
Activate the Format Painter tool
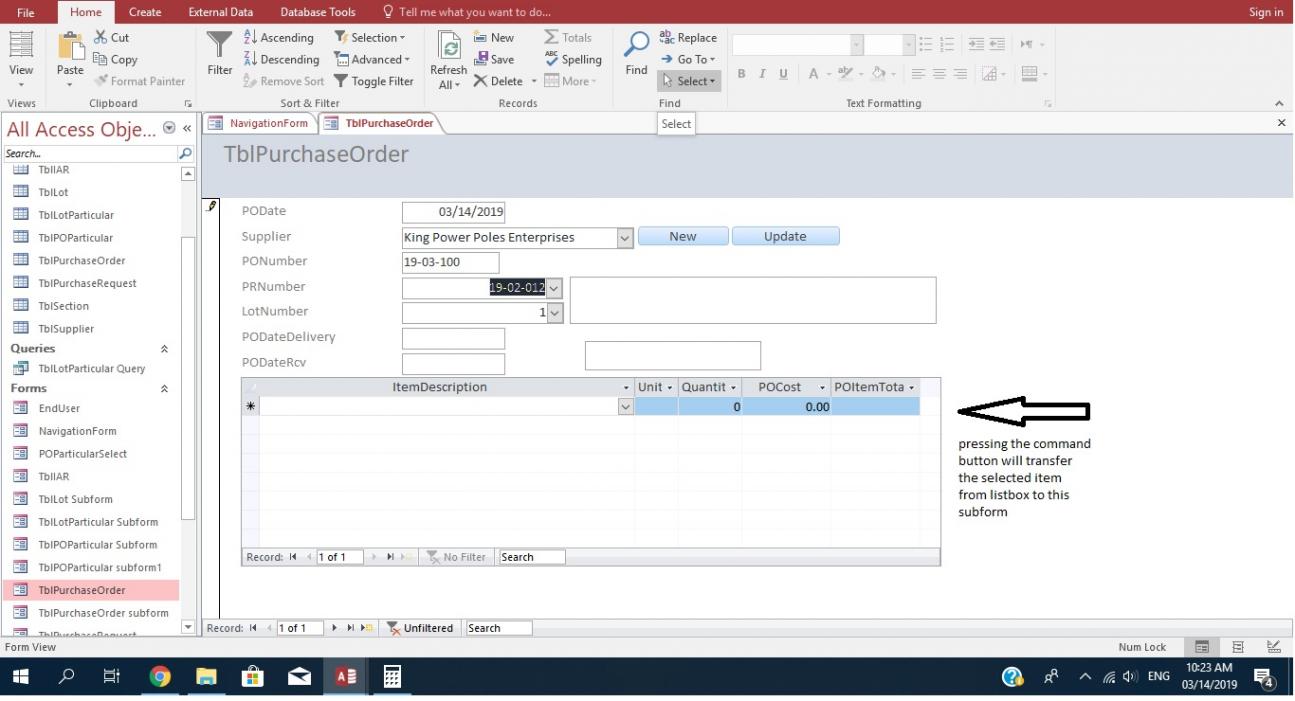click(x=140, y=81)
